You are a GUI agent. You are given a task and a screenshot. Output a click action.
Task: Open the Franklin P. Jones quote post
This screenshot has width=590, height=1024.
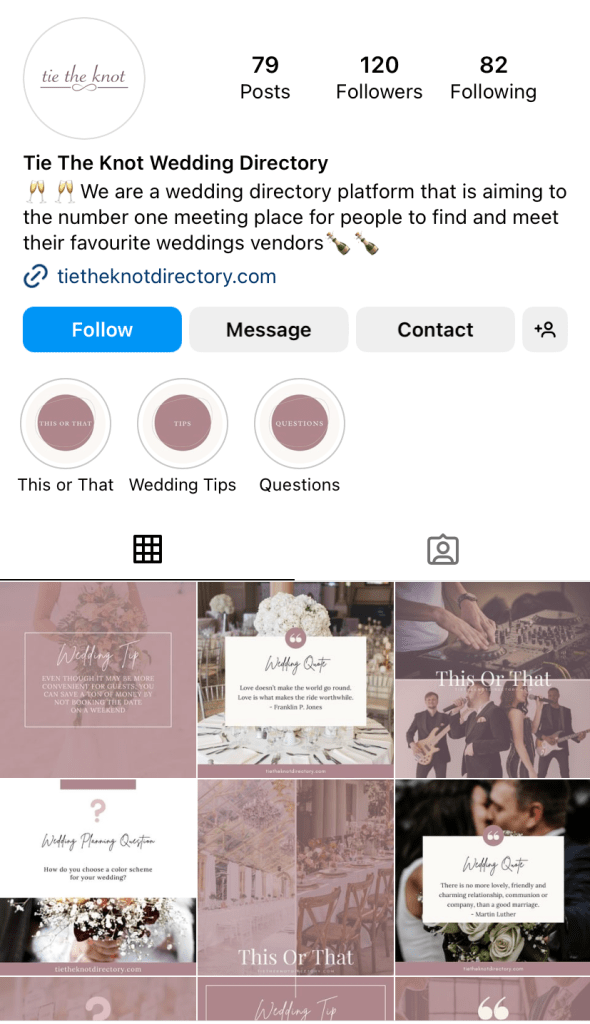tap(295, 680)
